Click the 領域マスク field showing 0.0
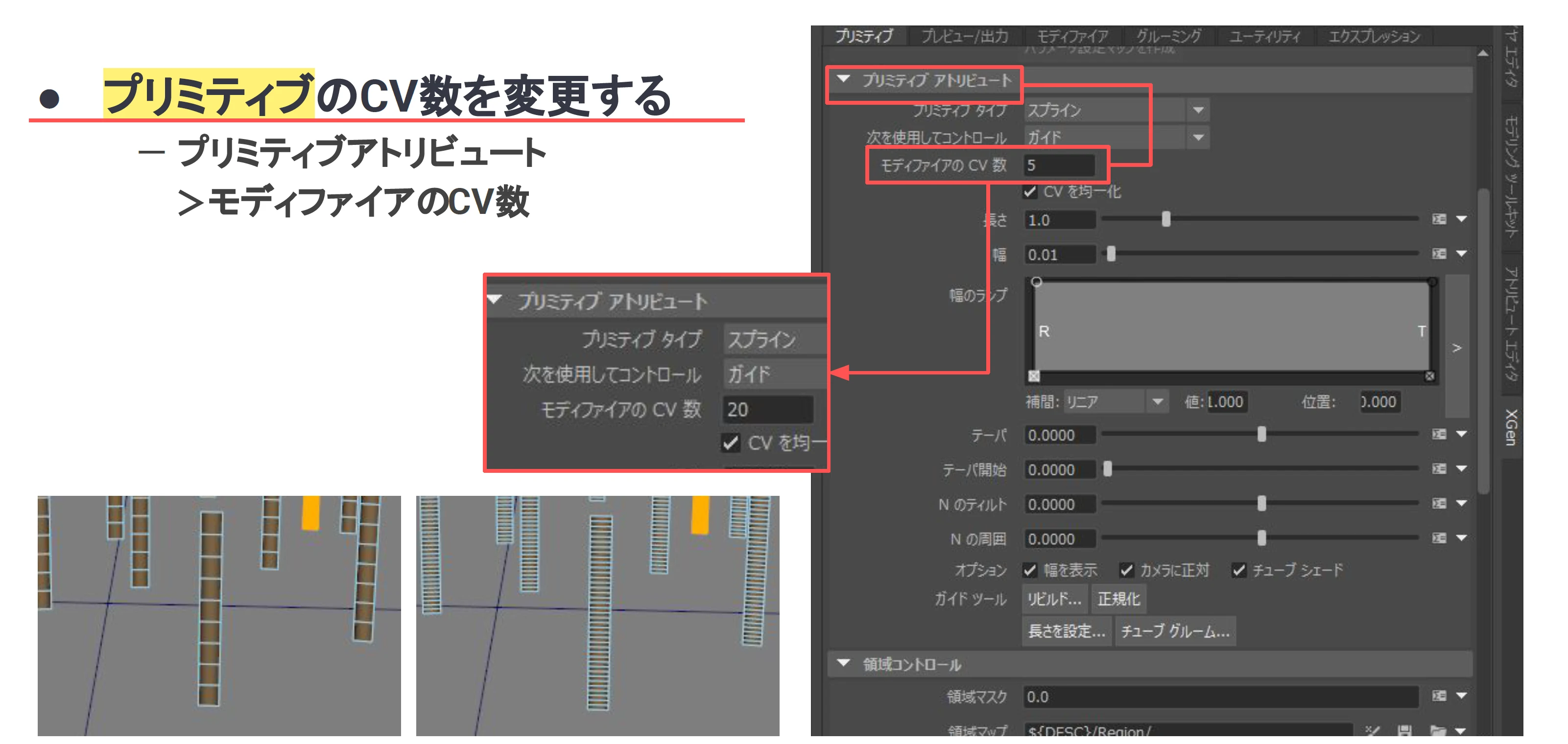1568x744 pixels. (1221, 697)
